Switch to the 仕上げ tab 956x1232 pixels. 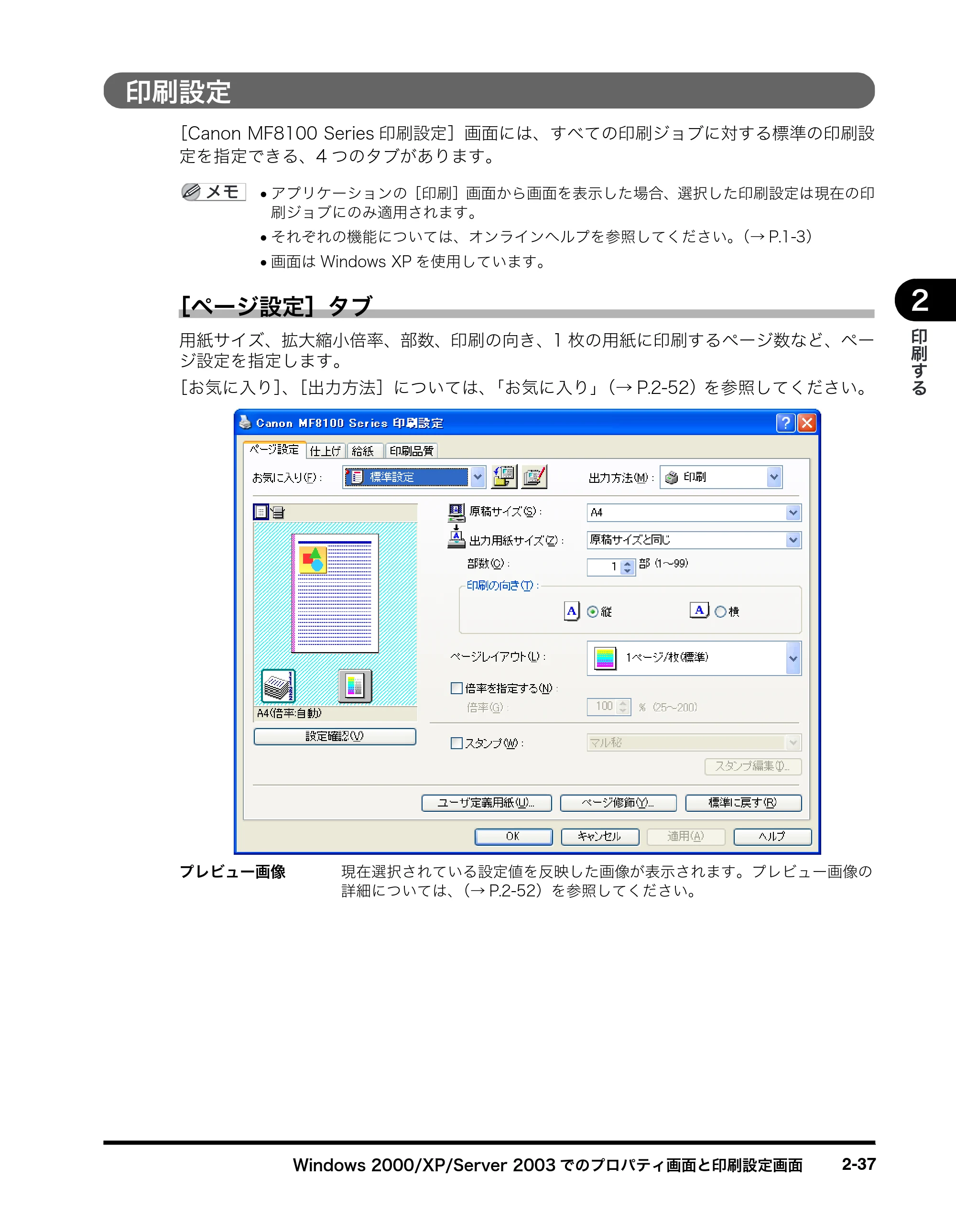point(326,451)
